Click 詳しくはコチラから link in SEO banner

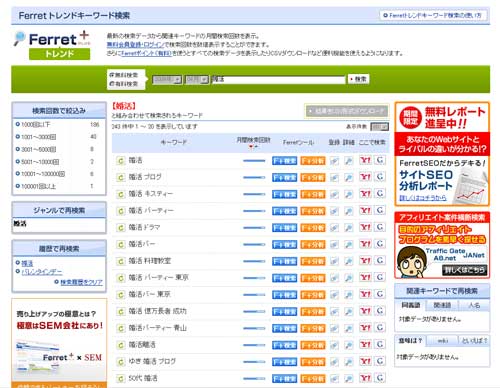[423, 198]
